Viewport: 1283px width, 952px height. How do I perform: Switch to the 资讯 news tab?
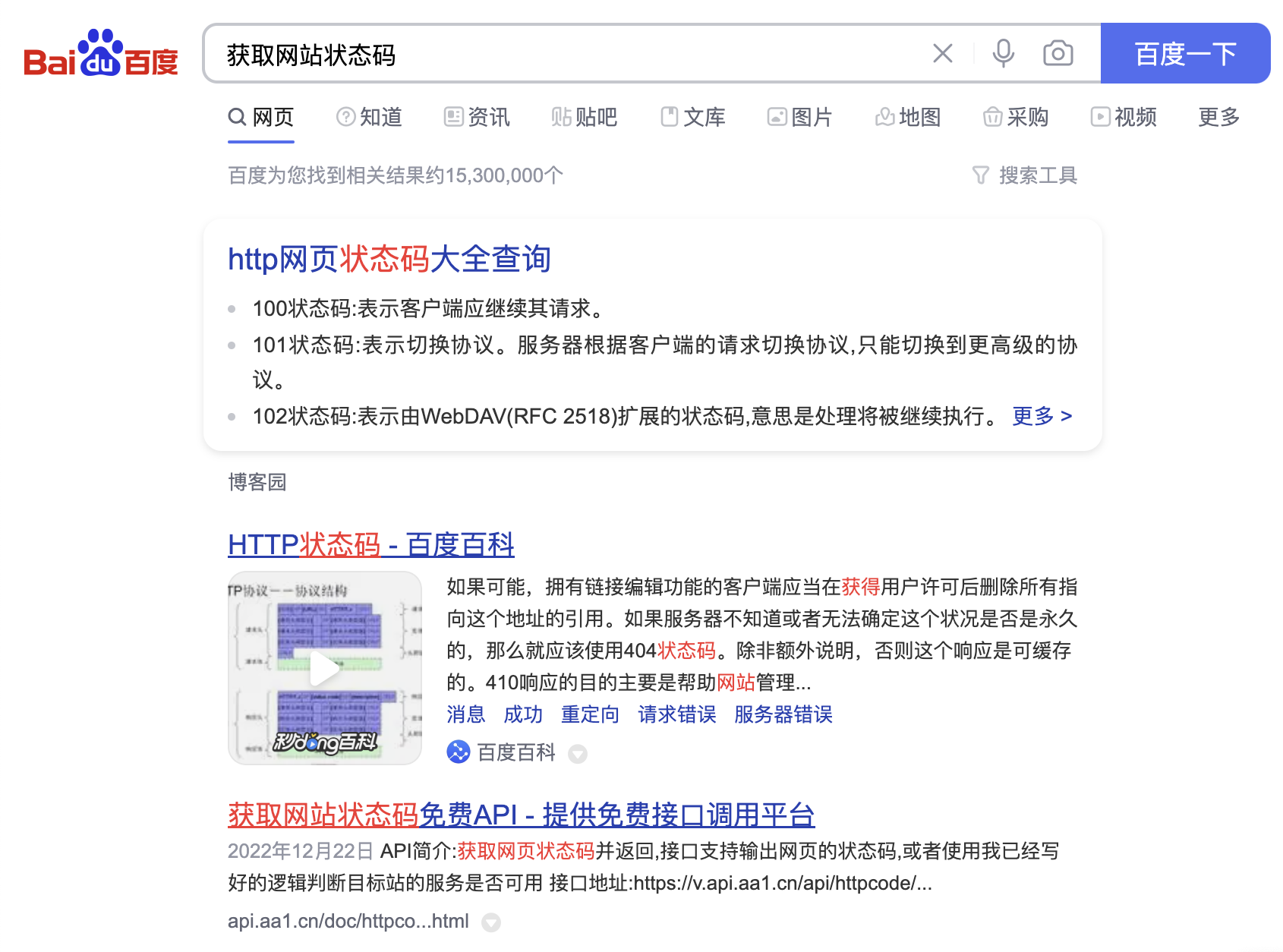click(477, 117)
